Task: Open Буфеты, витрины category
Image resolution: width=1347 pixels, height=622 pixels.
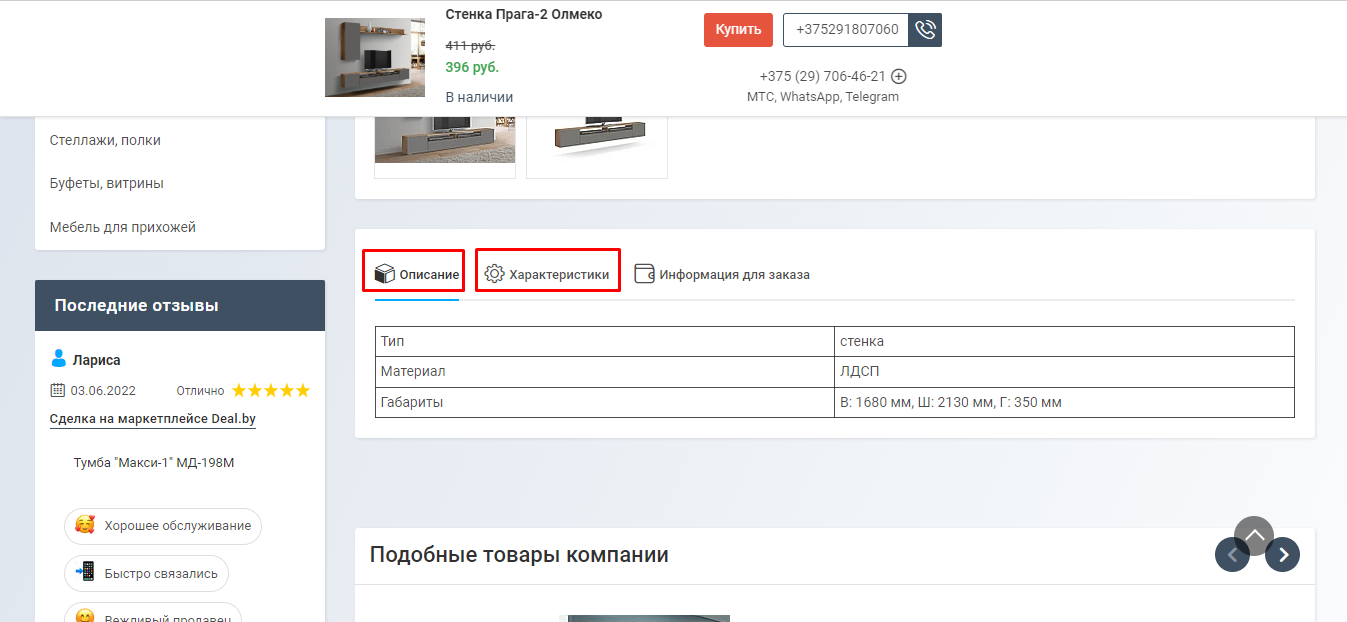Action: (x=107, y=183)
